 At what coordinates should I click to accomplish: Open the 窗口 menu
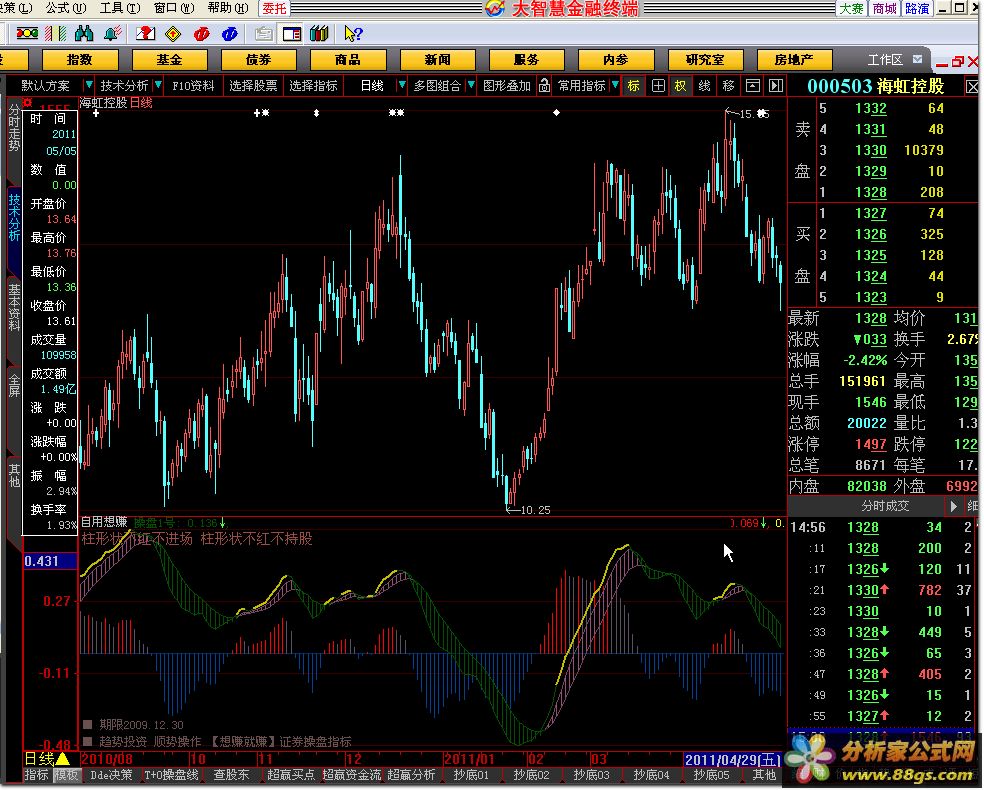coord(174,8)
